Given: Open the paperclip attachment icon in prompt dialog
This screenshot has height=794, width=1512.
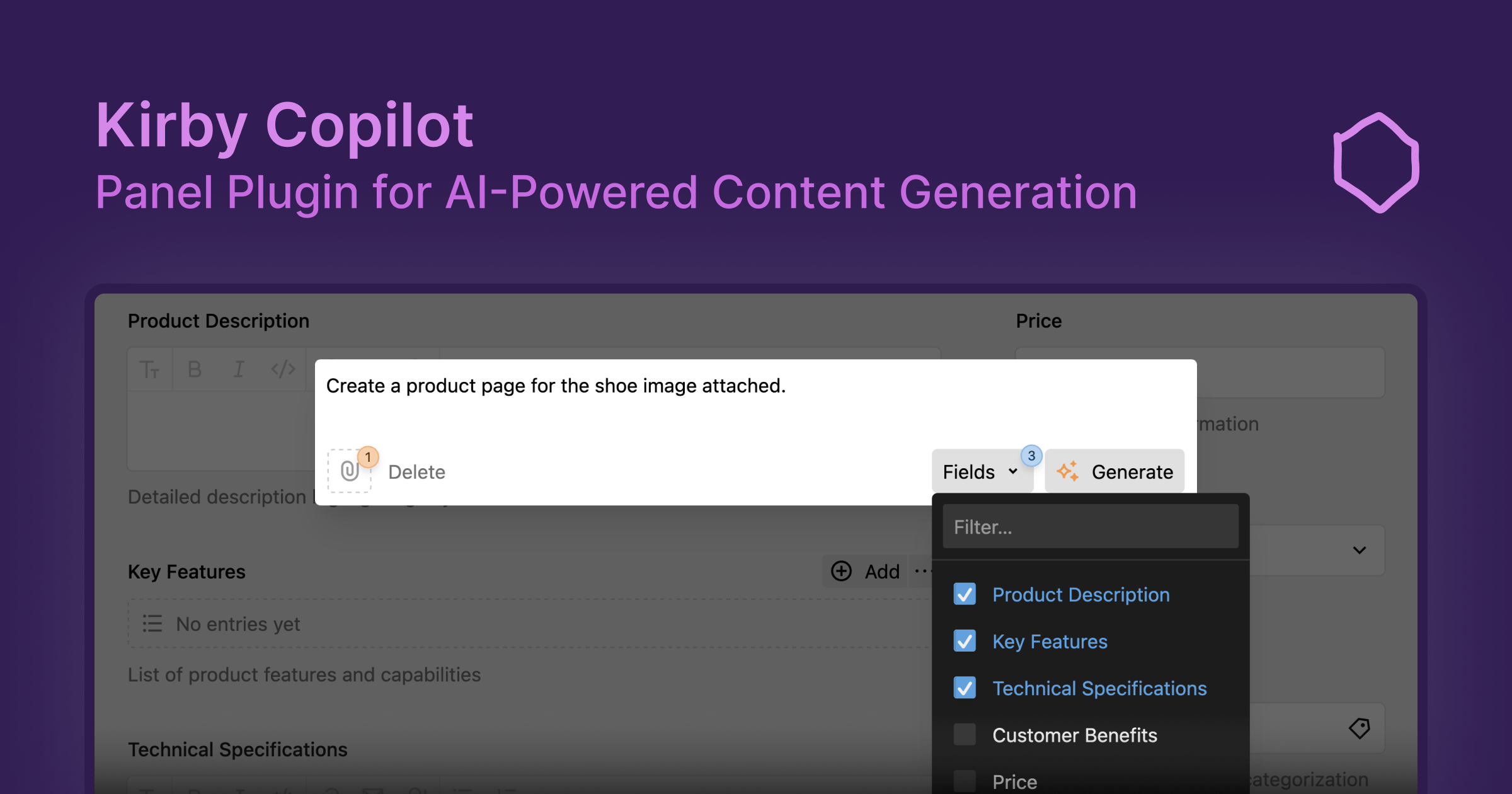Looking at the screenshot, I should tap(350, 470).
